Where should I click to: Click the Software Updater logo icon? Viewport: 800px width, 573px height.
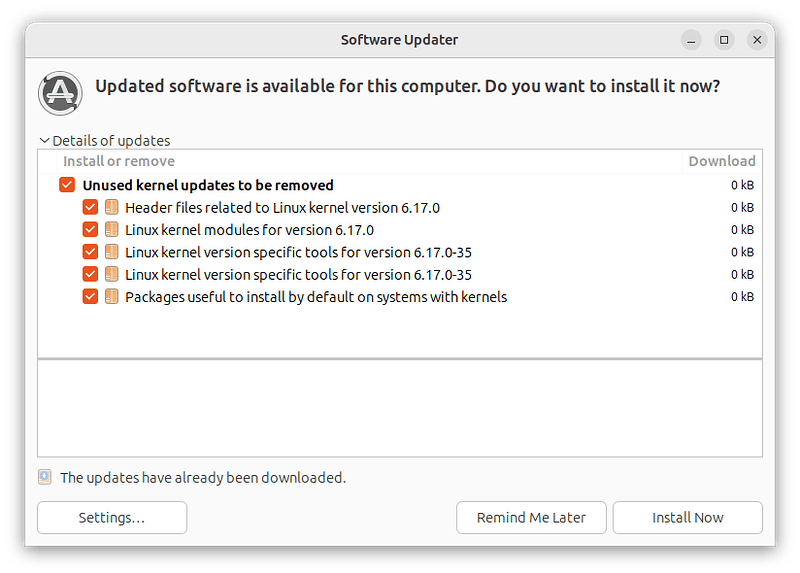pos(60,93)
